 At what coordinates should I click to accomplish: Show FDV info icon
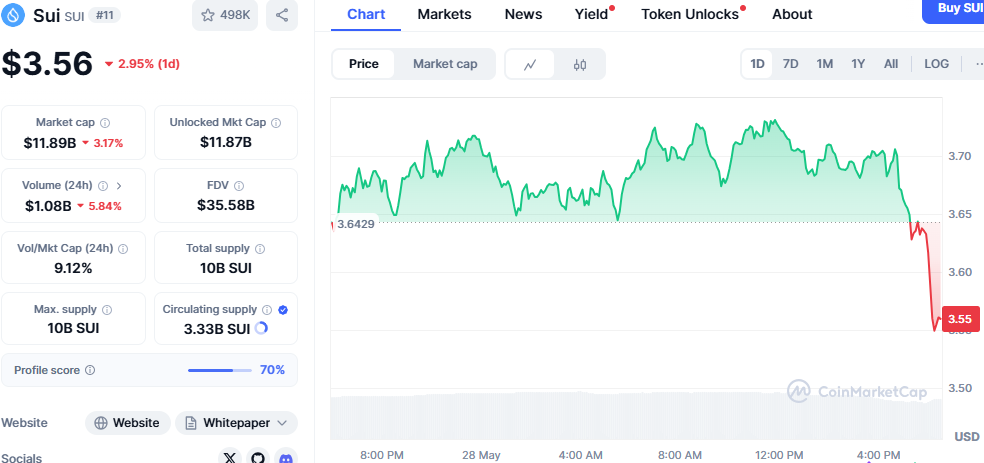tap(238, 186)
